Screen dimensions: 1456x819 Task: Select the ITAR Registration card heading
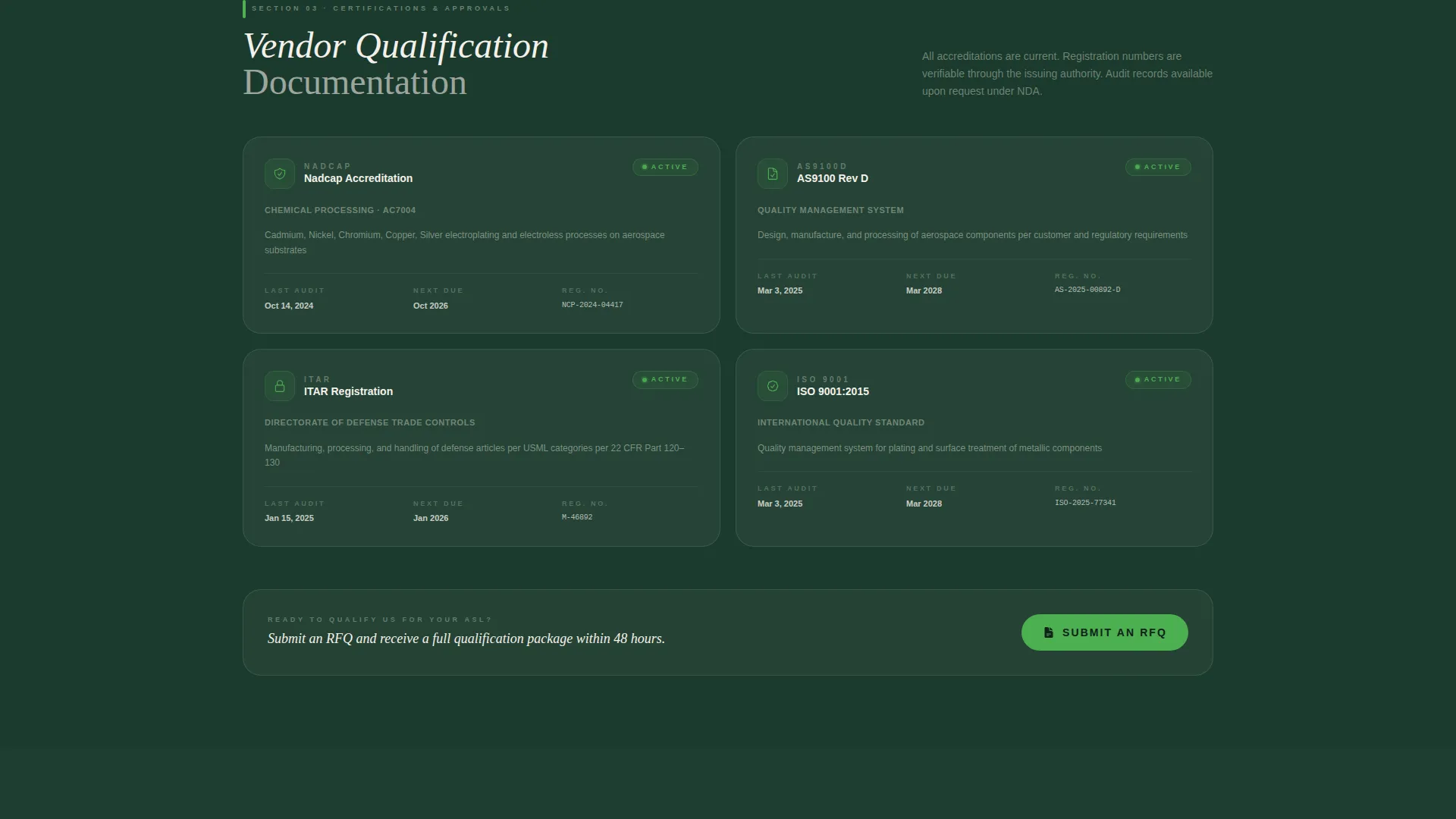(348, 391)
